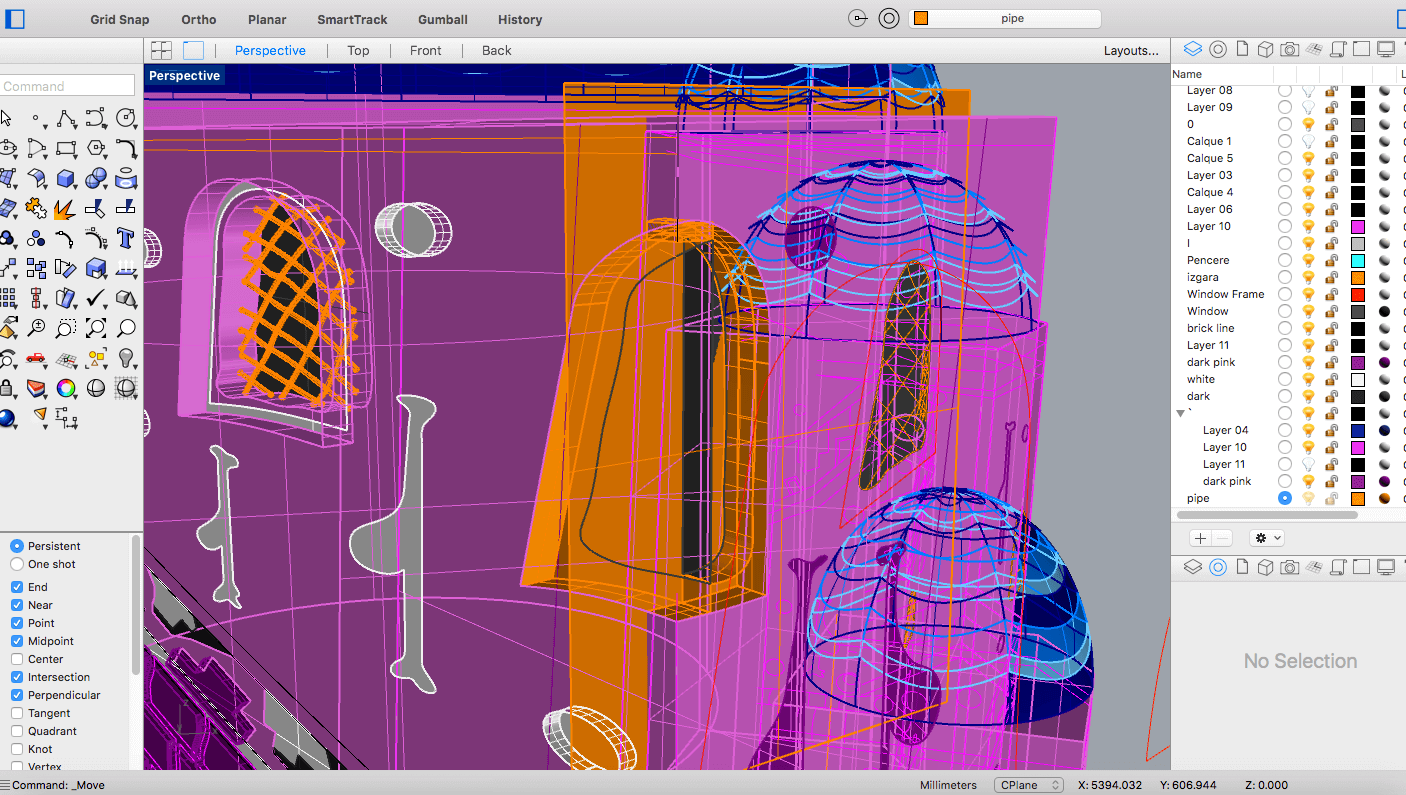This screenshot has height=795, width=1406.
Task: Click the Pencere layer cyan color swatch
Action: (x=1358, y=260)
